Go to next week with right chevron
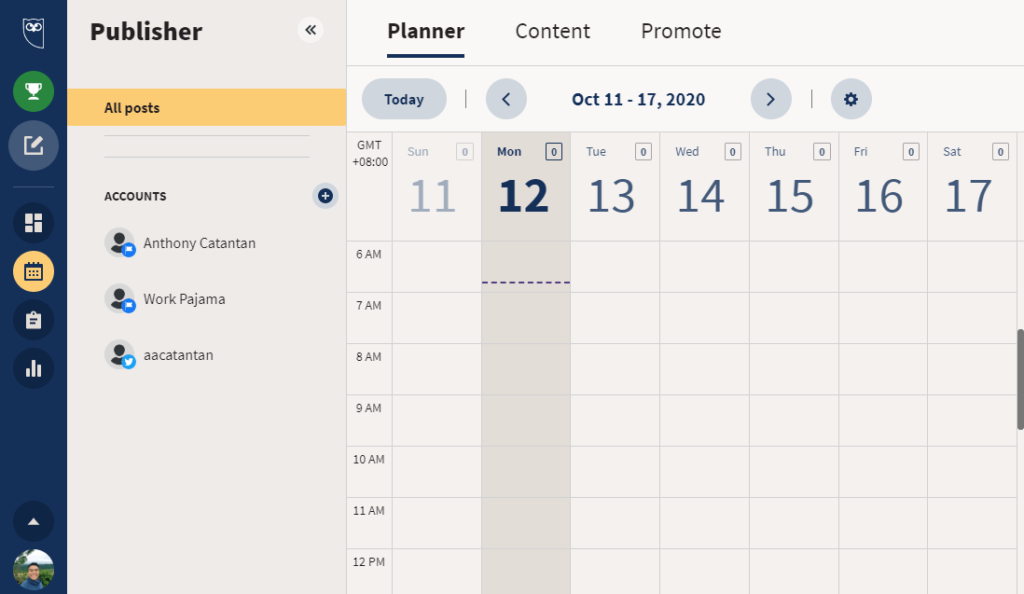1024x594 pixels. tap(771, 99)
